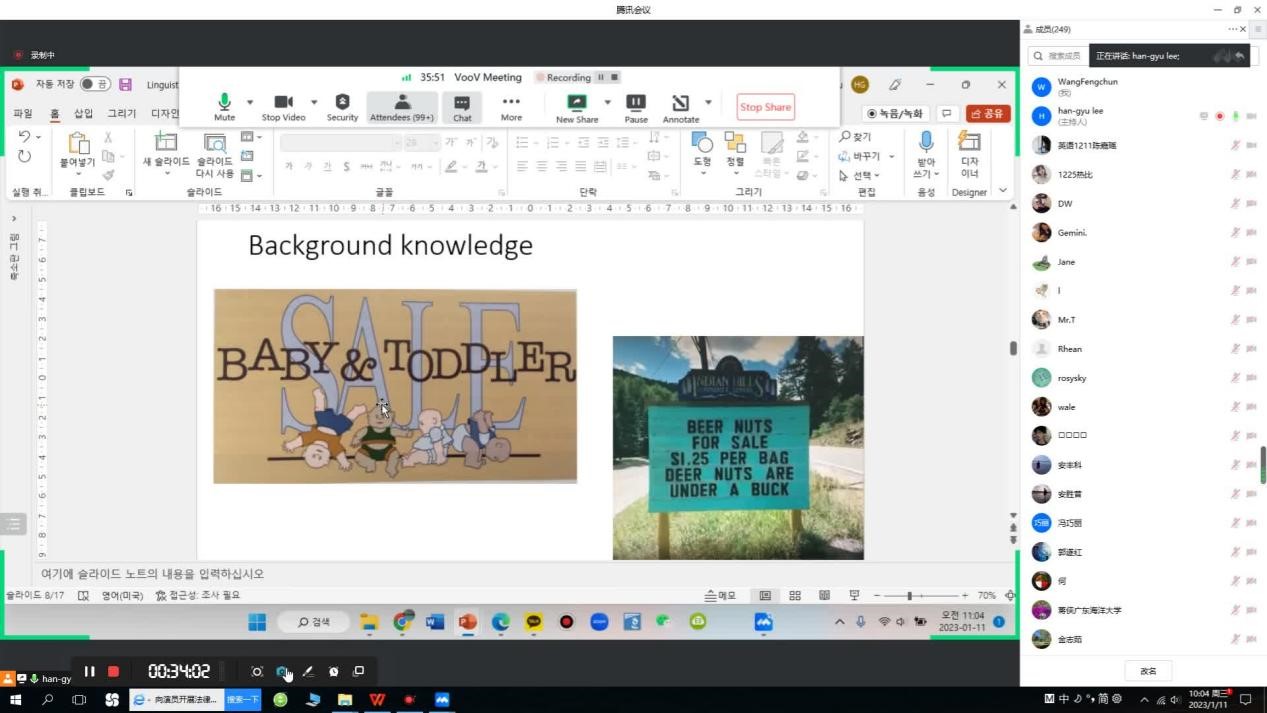
Task: Open the Chat panel icon
Action: pyautogui.click(x=462, y=103)
